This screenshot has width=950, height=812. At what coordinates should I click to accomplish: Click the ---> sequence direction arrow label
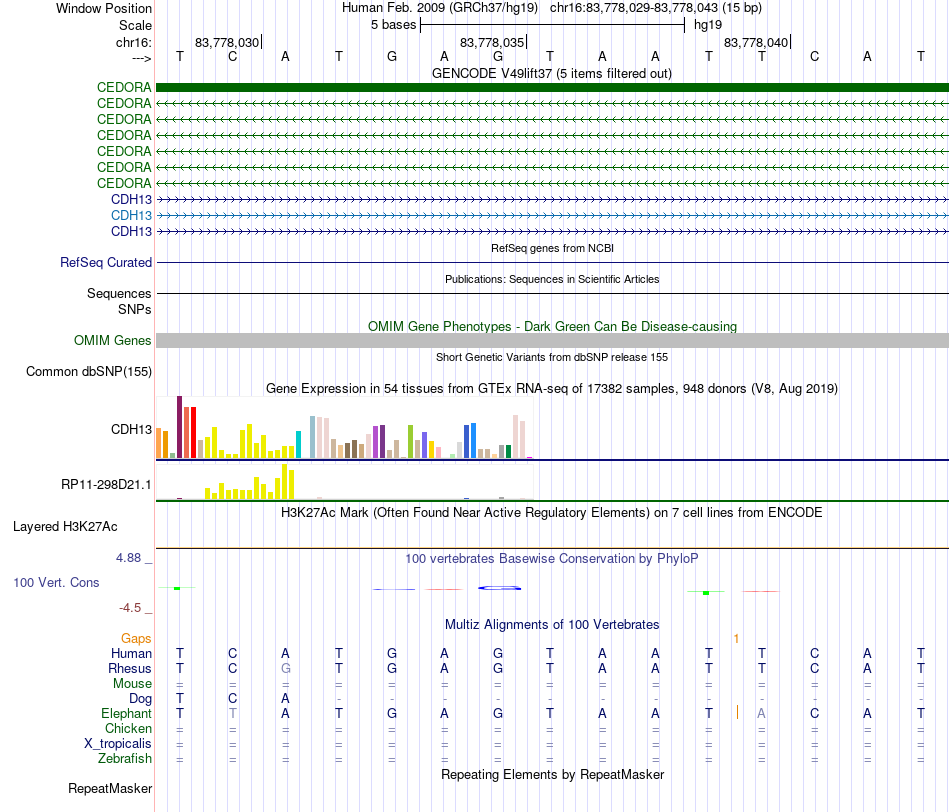[141, 58]
